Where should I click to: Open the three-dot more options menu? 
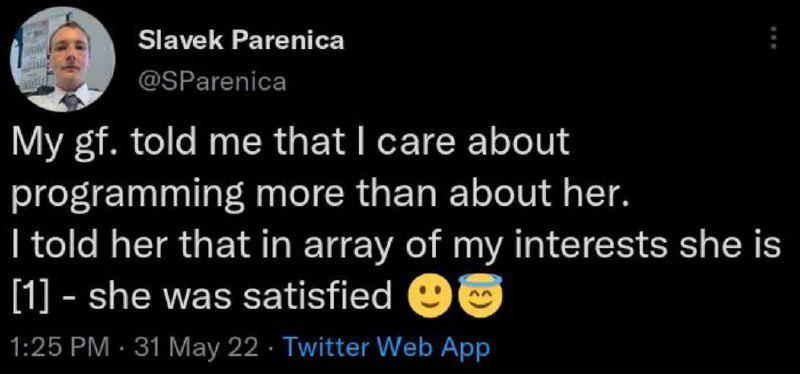coord(773,38)
